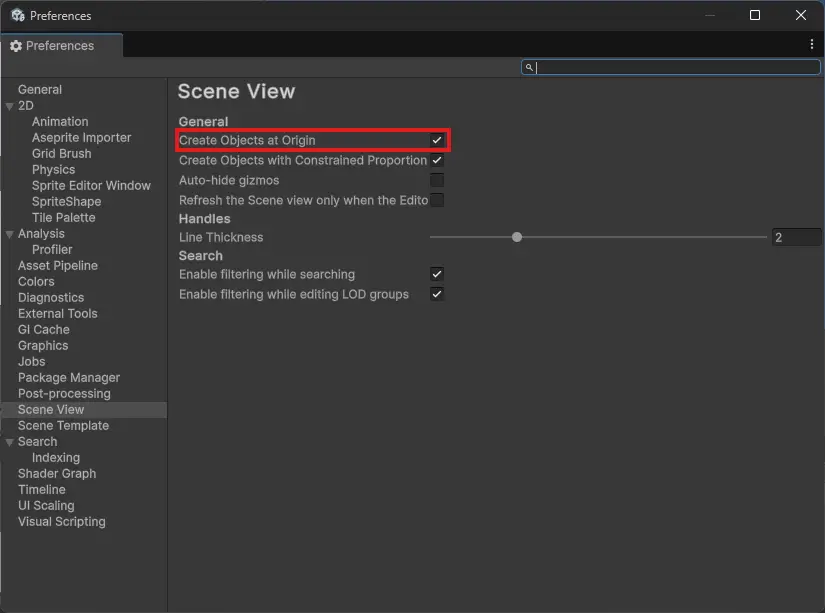Select Search in the sidebar
This screenshot has width=825, height=613.
[37, 441]
